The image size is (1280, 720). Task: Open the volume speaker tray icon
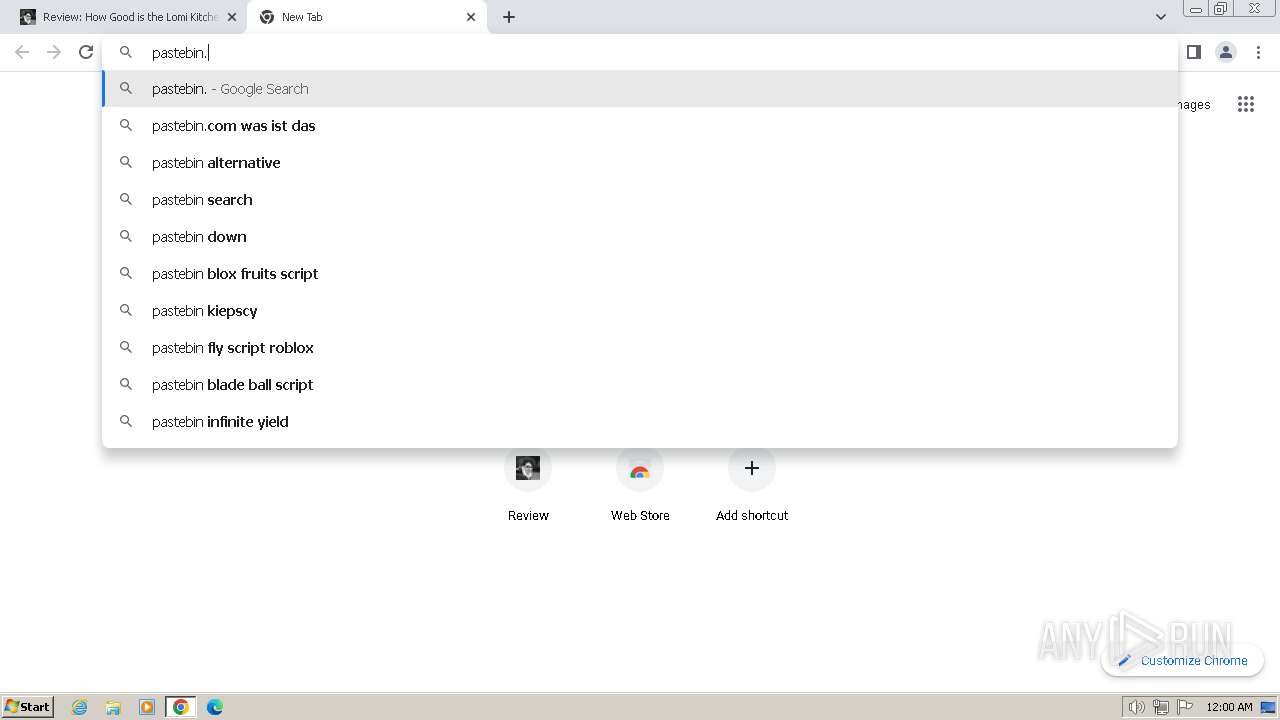click(x=1137, y=707)
